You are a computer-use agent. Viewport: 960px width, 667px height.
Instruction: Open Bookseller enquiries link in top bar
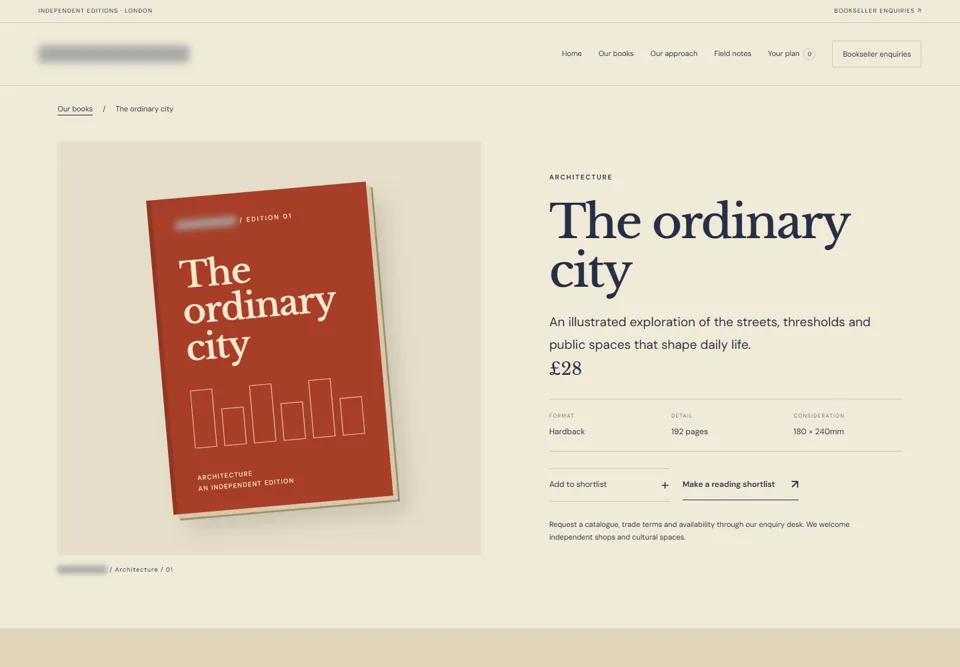[x=877, y=10]
